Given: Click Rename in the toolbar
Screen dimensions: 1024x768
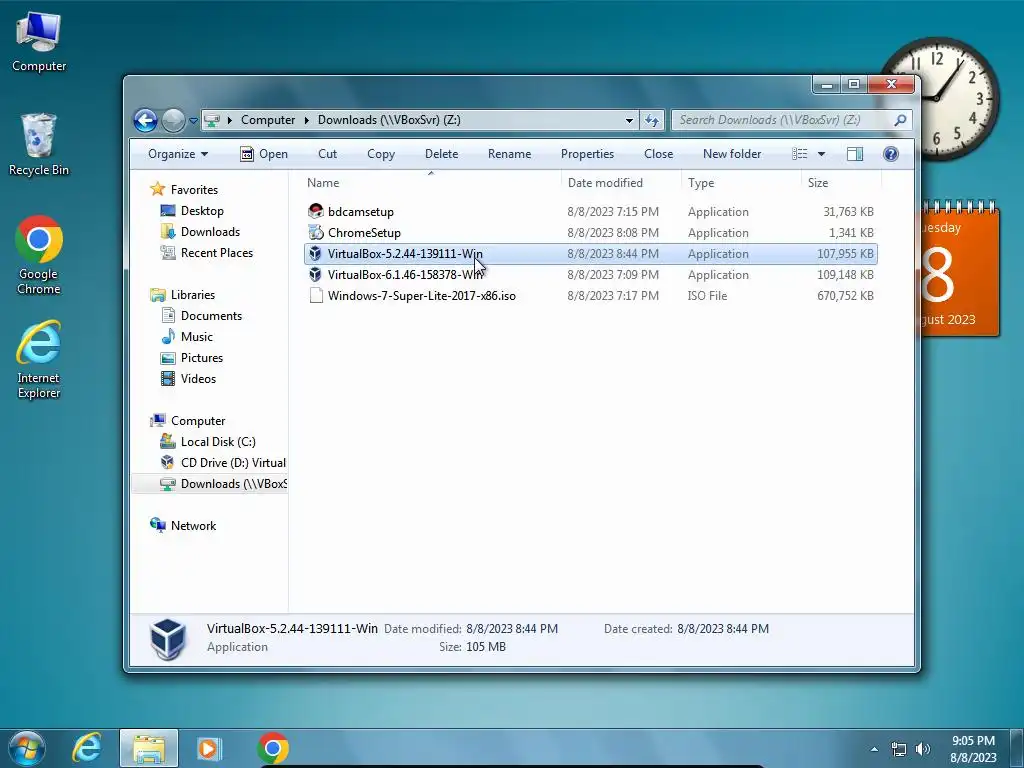Looking at the screenshot, I should [x=509, y=154].
